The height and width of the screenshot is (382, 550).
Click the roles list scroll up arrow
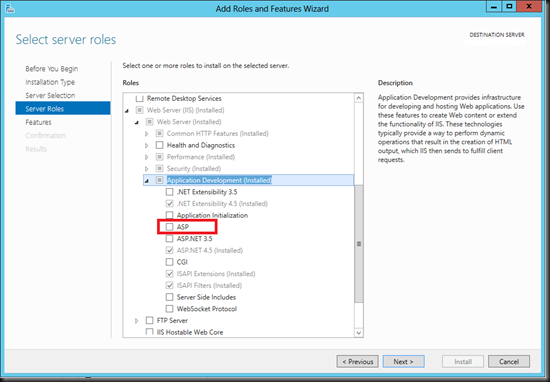[x=358, y=98]
